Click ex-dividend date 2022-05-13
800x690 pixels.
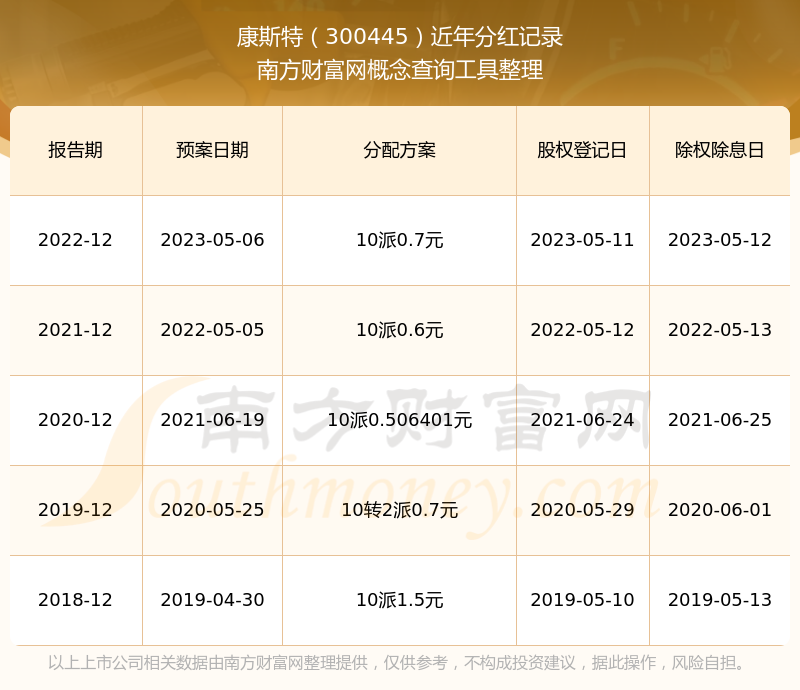coord(719,330)
